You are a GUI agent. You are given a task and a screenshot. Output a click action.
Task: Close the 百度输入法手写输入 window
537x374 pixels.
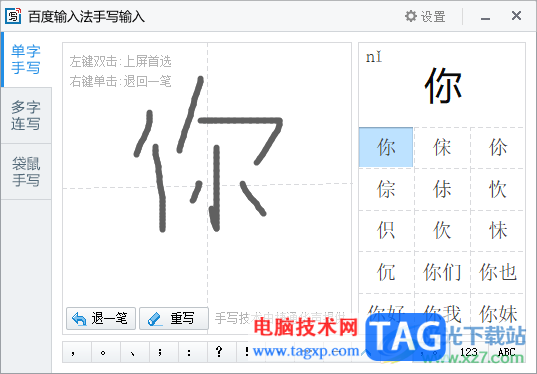click(516, 16)
